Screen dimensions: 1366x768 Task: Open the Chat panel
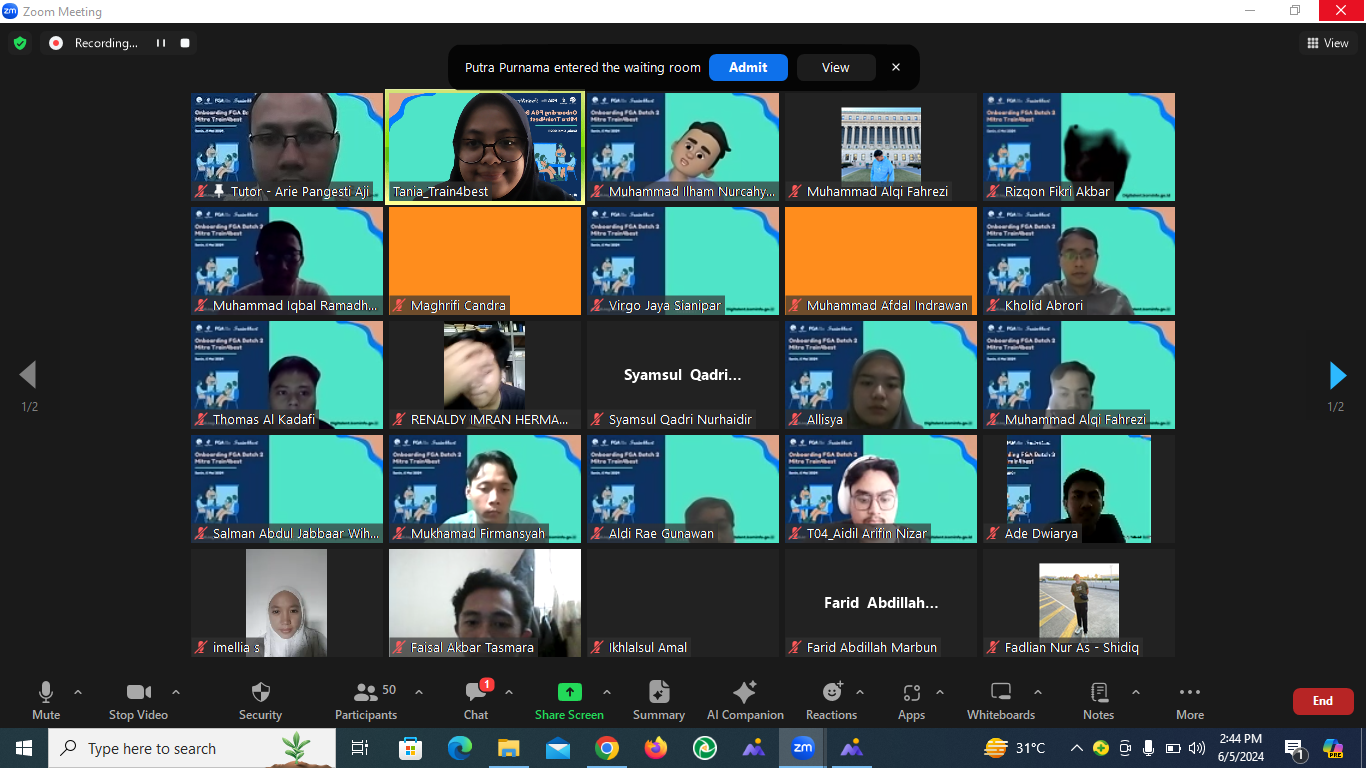(476, 692)
